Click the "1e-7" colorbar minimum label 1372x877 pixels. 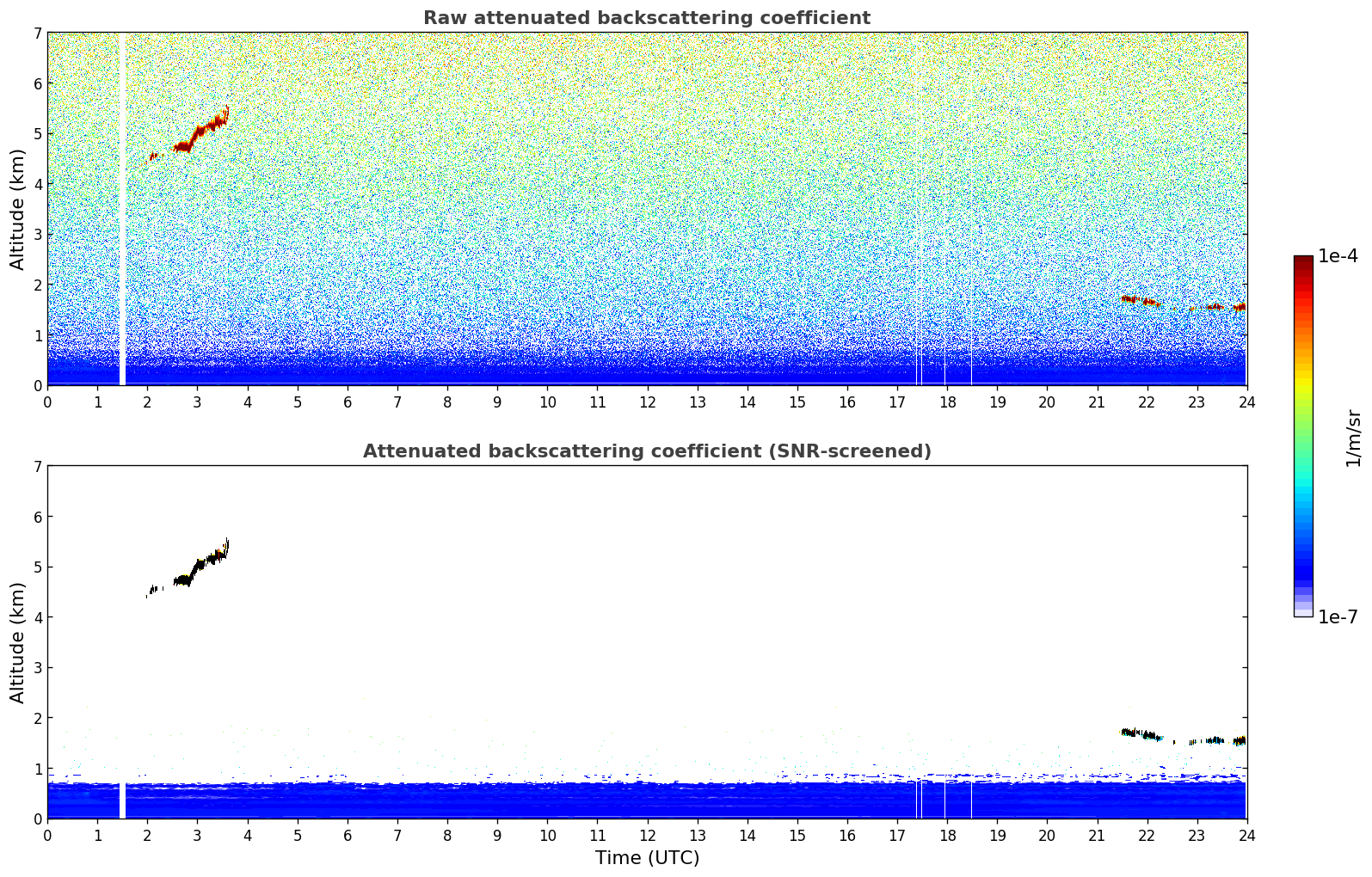click(1338, 617)
